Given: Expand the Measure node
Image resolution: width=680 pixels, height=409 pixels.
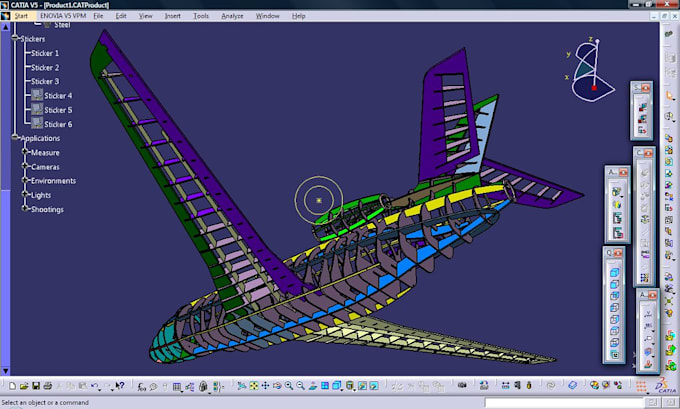Looking at the screenshot, I should tap(25, 152).
